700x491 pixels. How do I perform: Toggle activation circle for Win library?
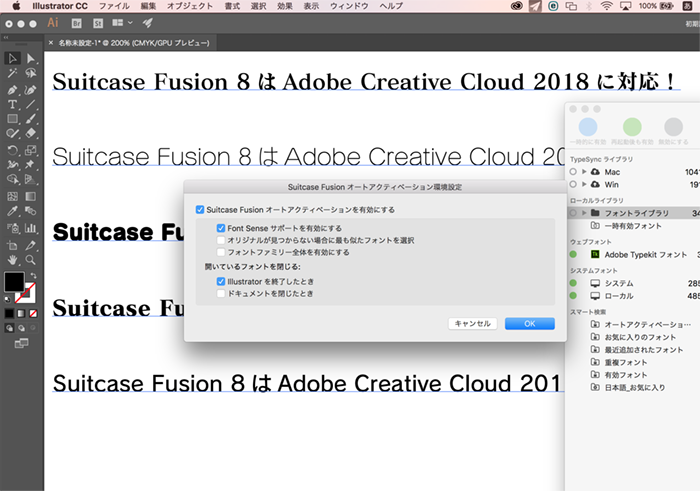(573, 184)
